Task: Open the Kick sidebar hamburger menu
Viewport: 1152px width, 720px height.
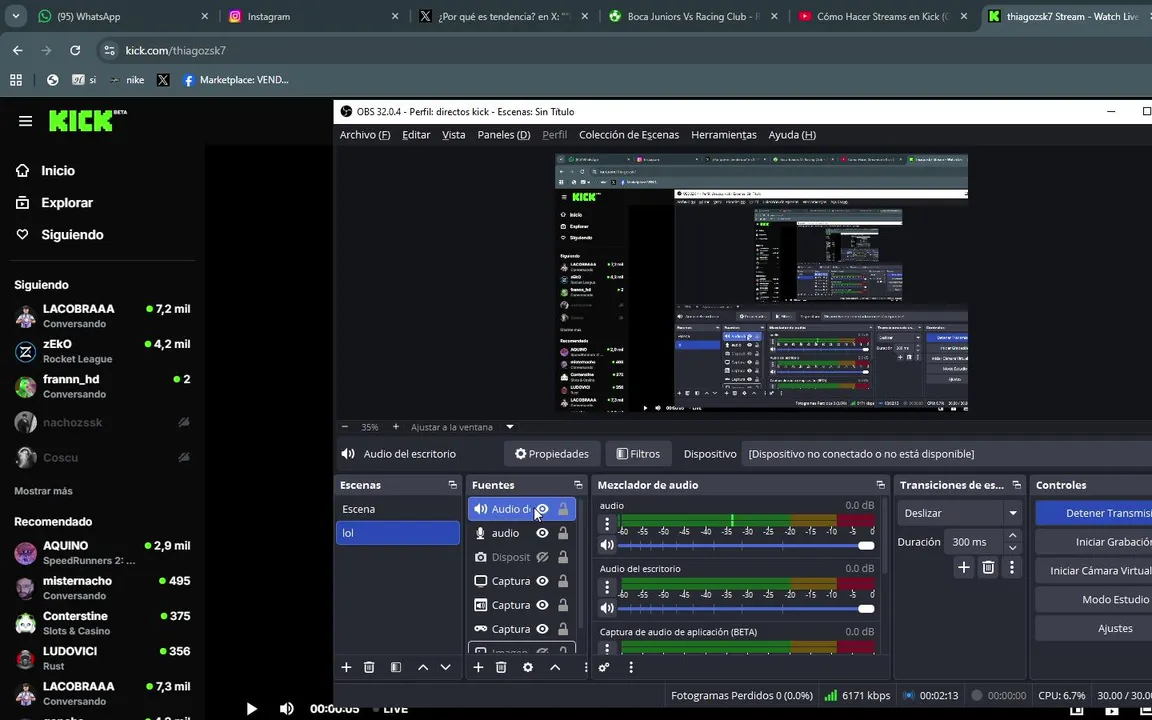Action: tap(26, 121)
